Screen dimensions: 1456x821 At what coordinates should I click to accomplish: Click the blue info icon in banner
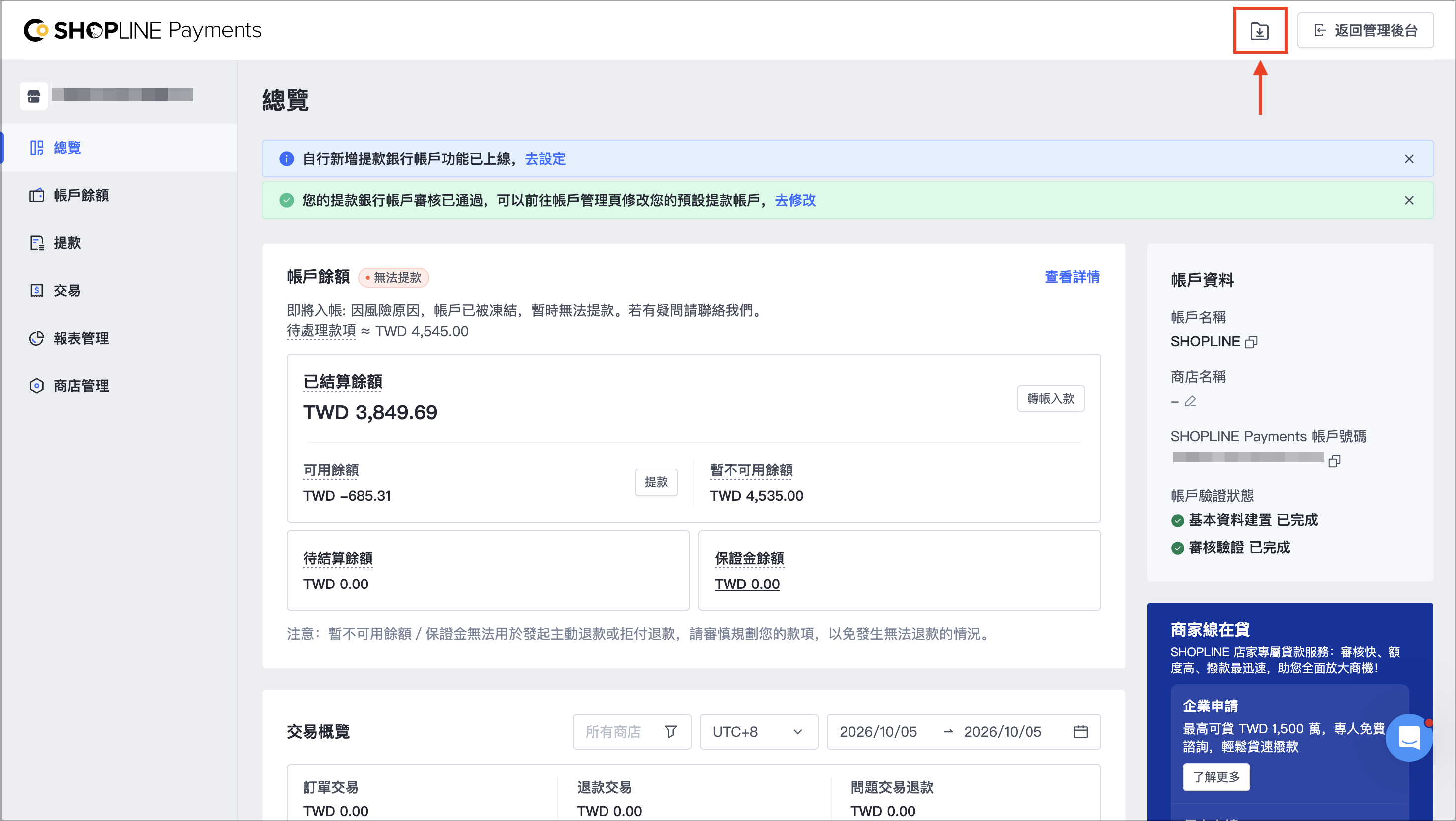coord(287,159)
